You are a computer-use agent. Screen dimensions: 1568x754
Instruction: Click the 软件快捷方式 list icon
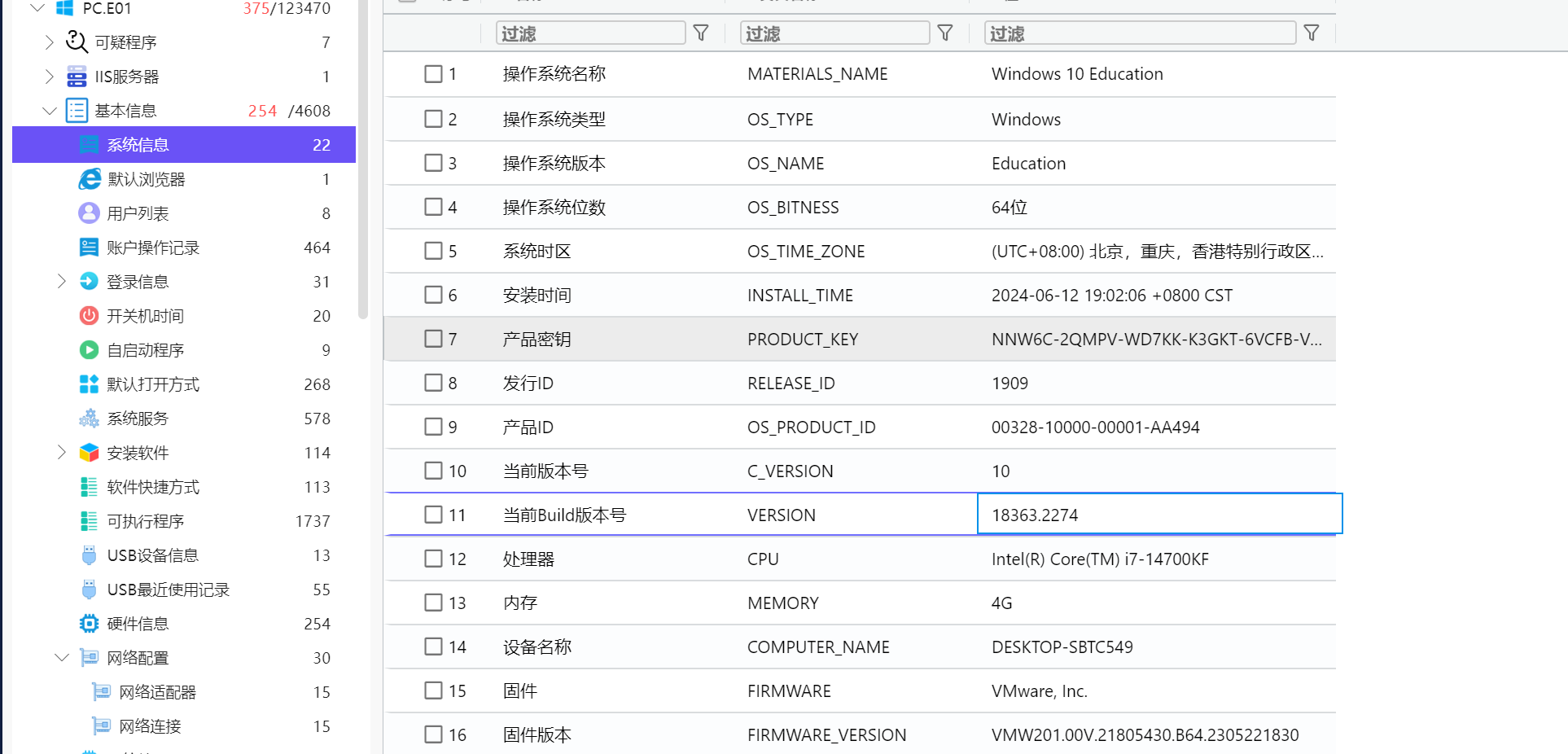[89, 486]
